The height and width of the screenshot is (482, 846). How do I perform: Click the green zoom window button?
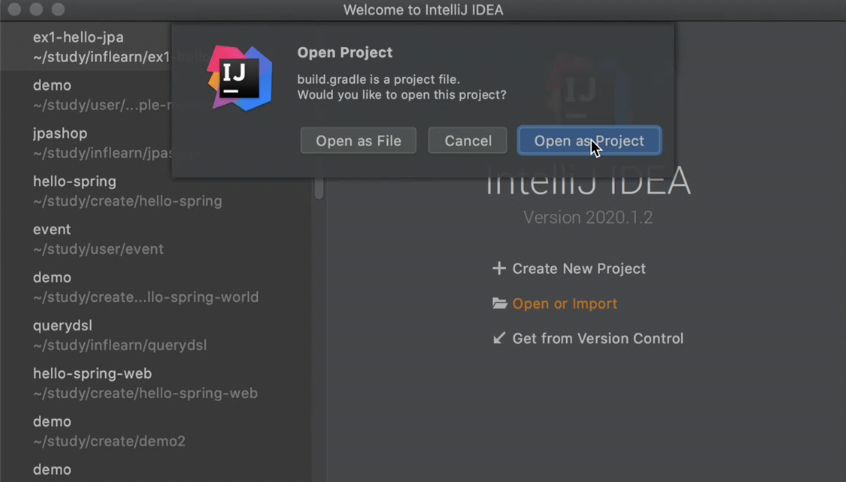(x=58, y=9)
